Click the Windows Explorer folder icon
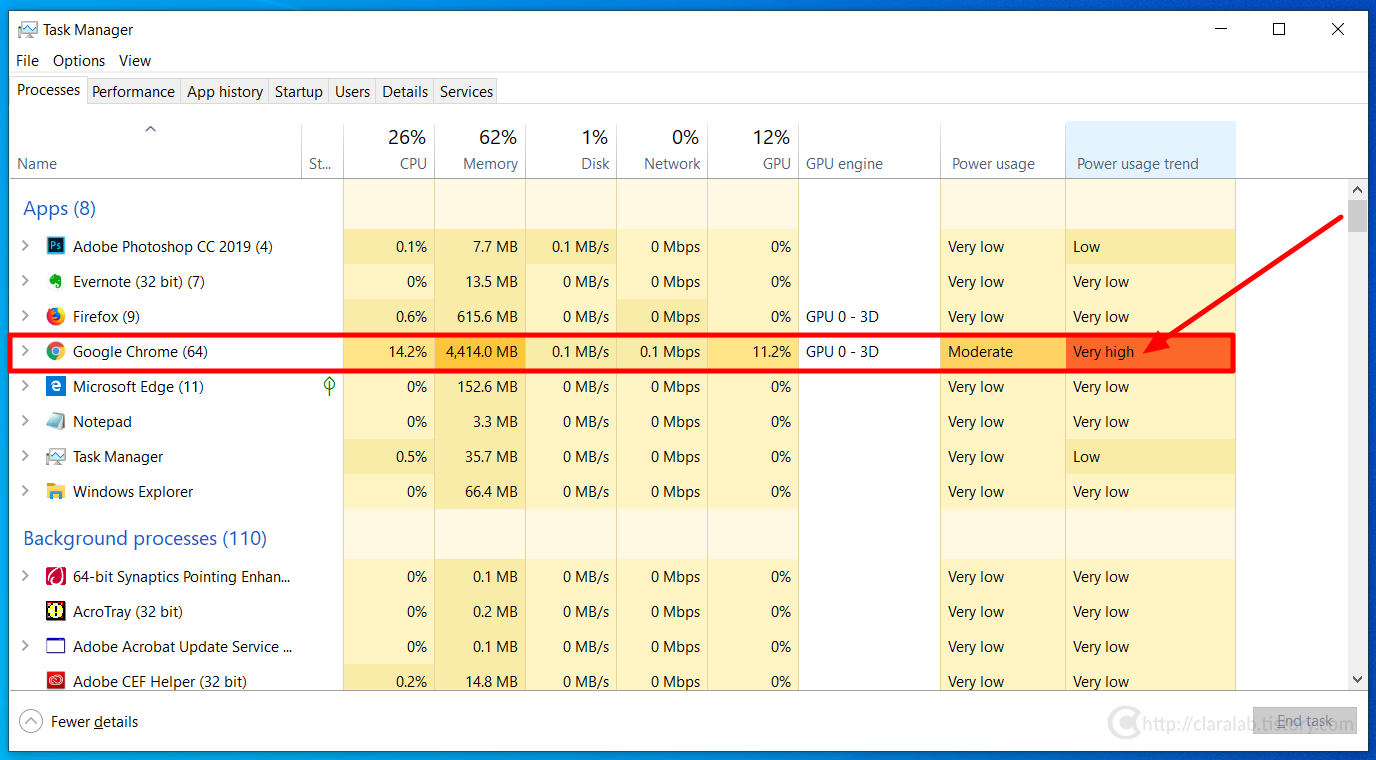The image size is (1376, 760). 56,491
